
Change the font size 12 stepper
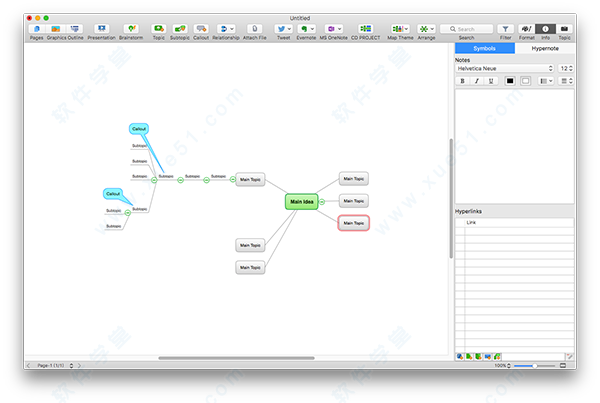pyautogui.click(x=571, y=68)
